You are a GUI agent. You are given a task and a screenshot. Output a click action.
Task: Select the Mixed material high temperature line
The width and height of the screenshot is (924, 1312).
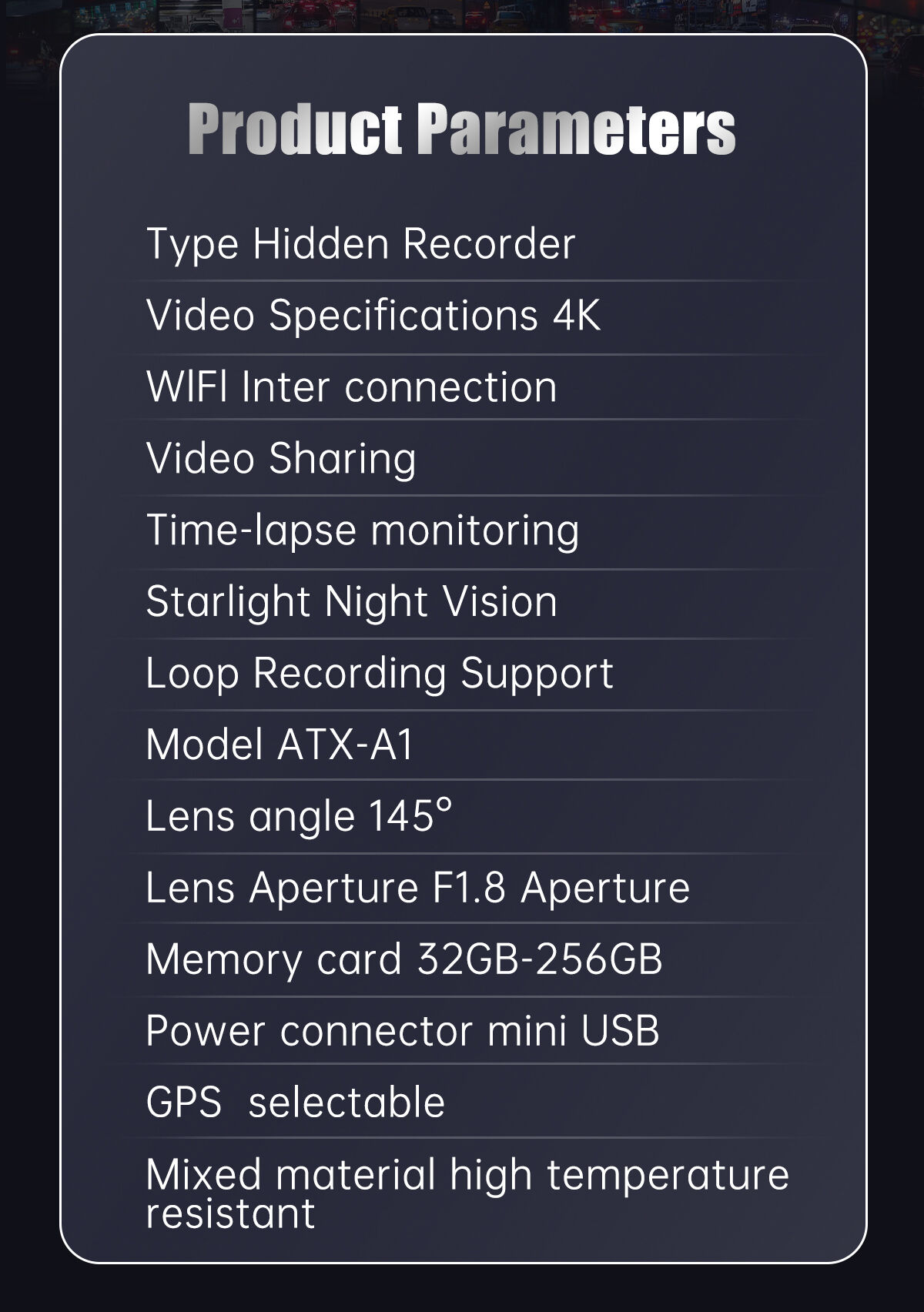pyautogui.click(x=467, y=1175)
